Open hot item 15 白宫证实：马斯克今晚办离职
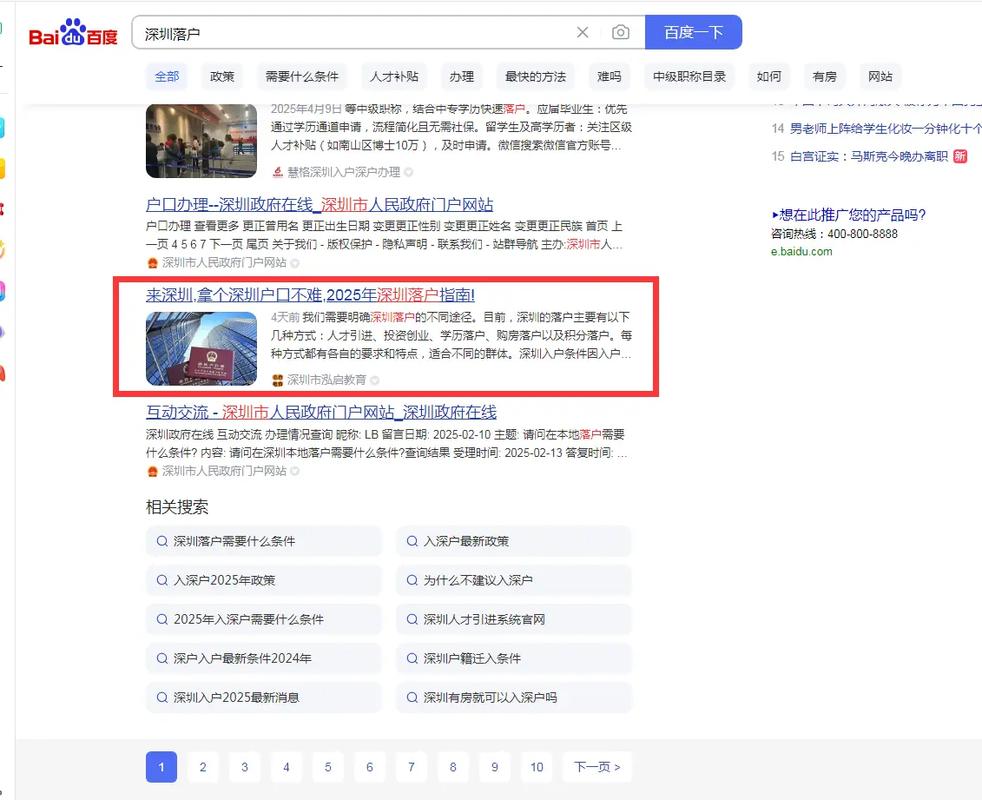The width and height of the screenshot is (982, 800). point(869,156)
